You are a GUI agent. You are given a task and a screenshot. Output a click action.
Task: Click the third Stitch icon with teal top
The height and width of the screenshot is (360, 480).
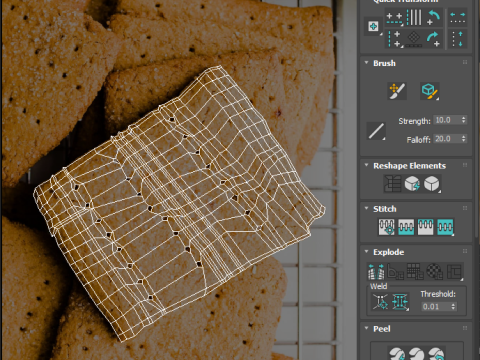[426, 227]
